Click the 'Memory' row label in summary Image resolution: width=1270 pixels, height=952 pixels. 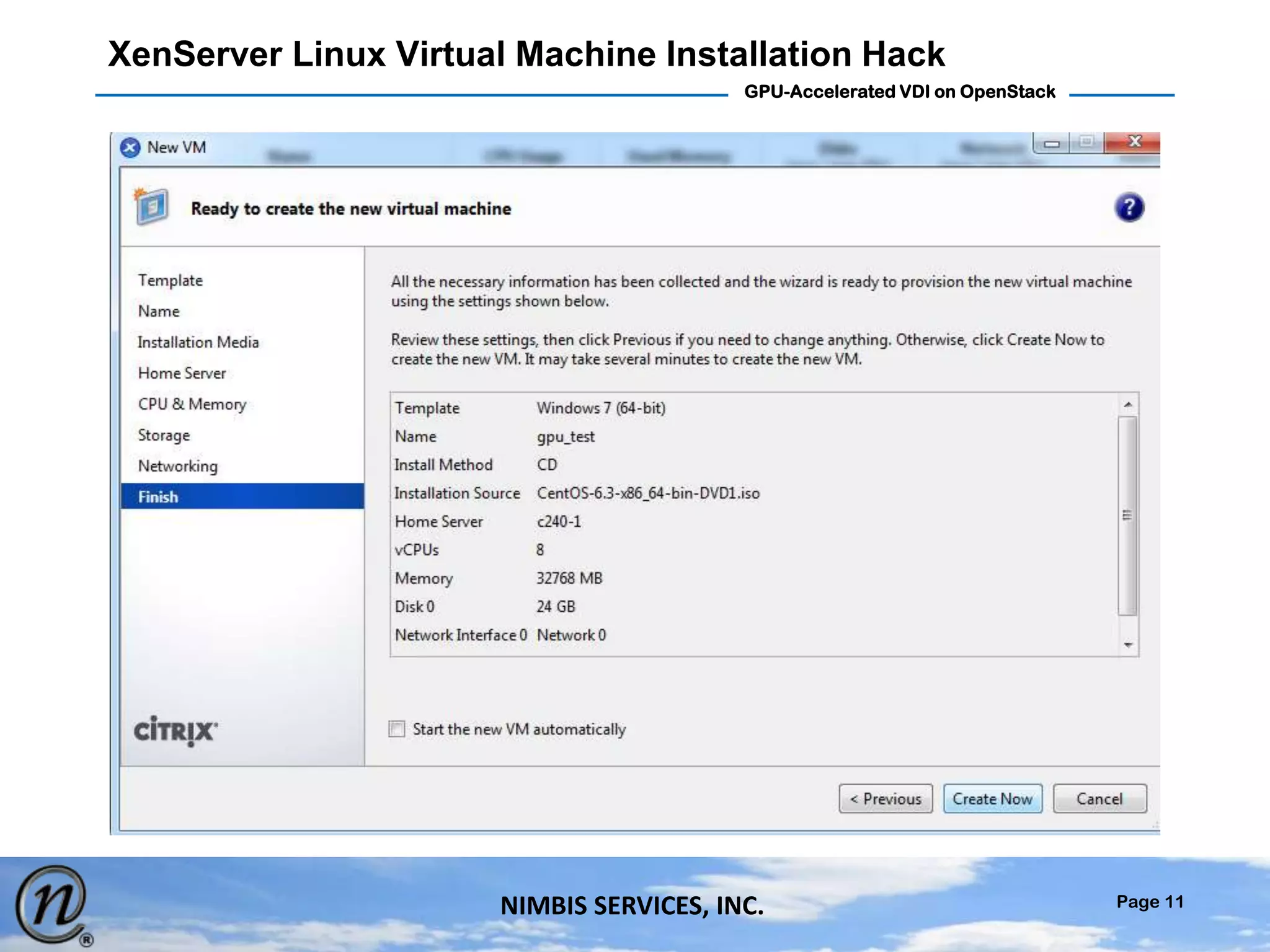(x=424, y=579)
